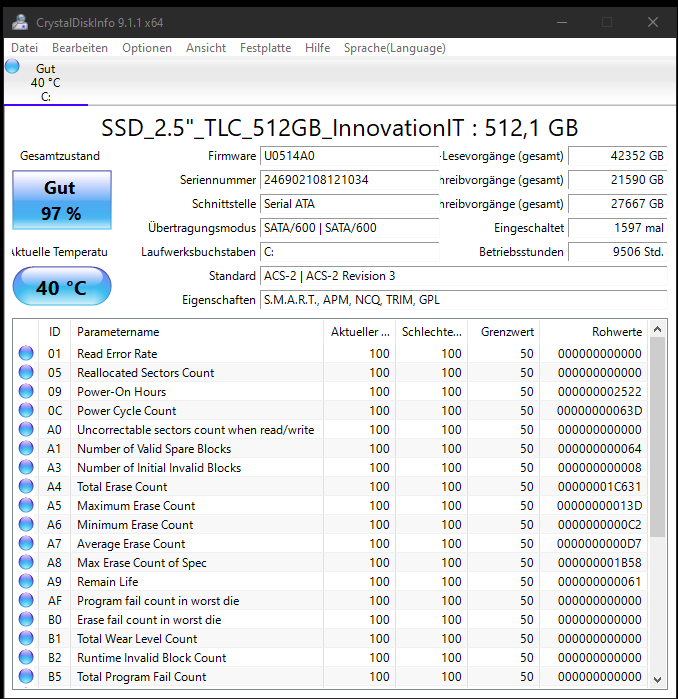Click the Betriebsstunden value 9506 Std.

coord(618,252)
